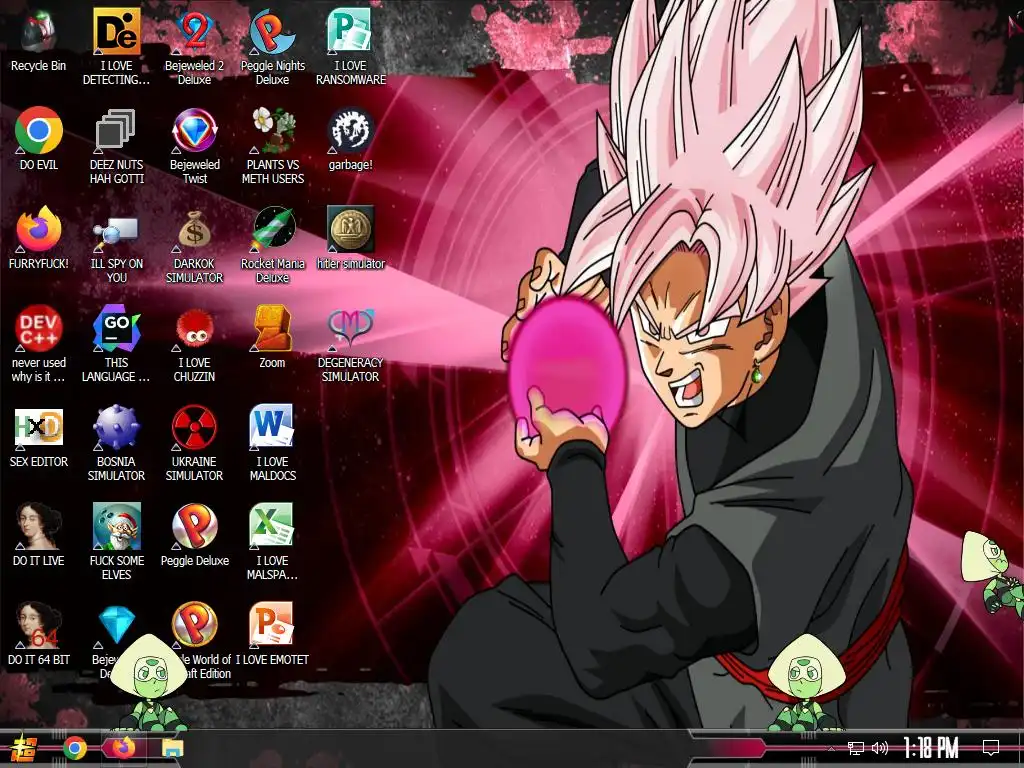This screenshot has height=768, width=1024.
Task: Open the HxD hex editor shortcut
Action: pos(39,437)
